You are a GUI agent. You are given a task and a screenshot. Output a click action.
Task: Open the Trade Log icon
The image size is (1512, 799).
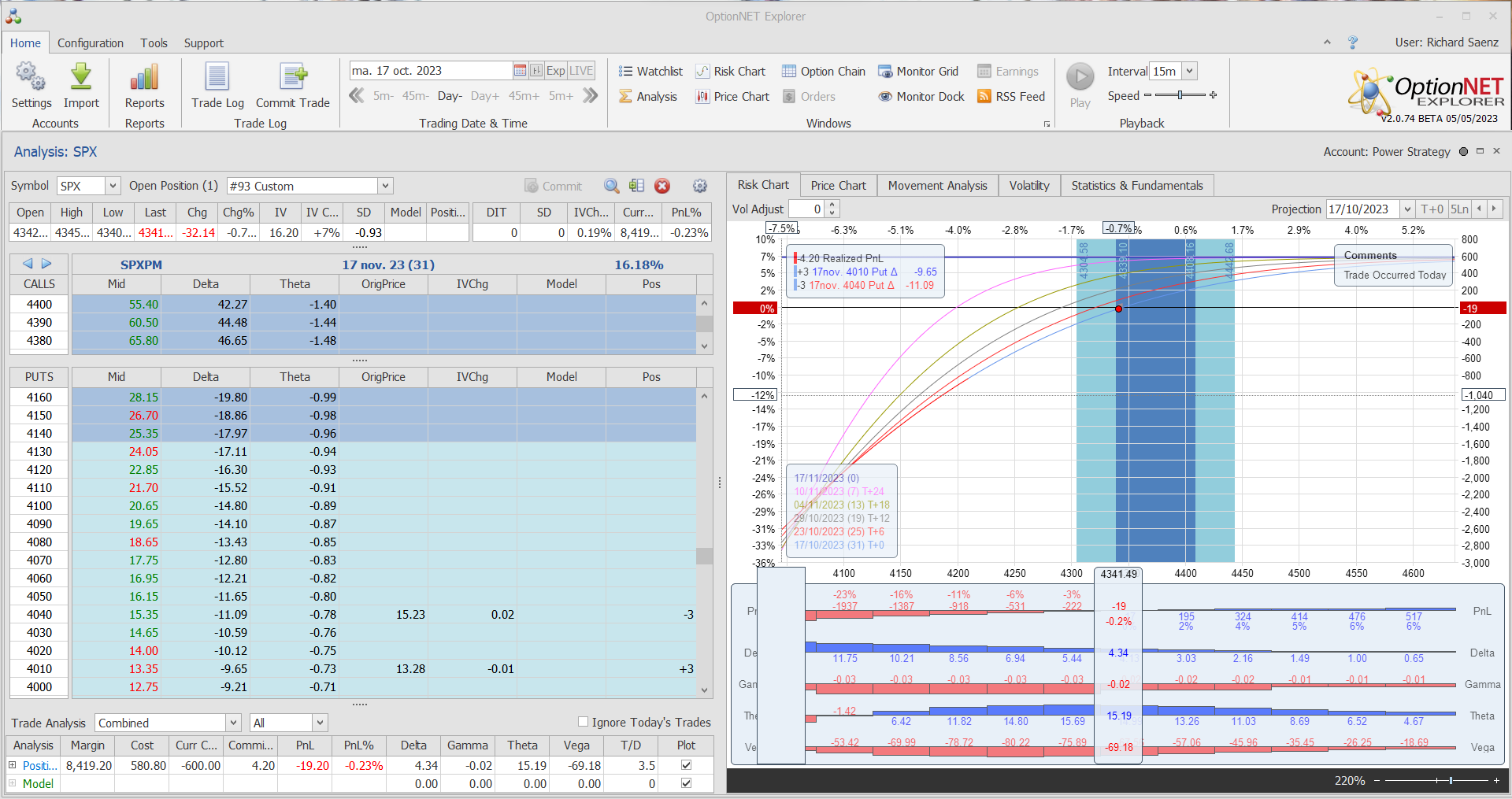(x=217, y=78)
